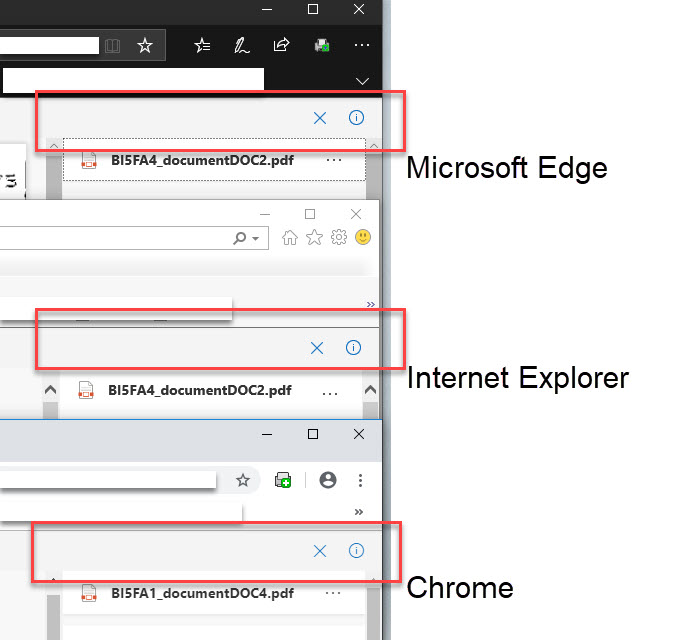Viewport: 673px width, 640px height.
Task: Open Reading view in Edge address bar
Action: pos(112,45)
